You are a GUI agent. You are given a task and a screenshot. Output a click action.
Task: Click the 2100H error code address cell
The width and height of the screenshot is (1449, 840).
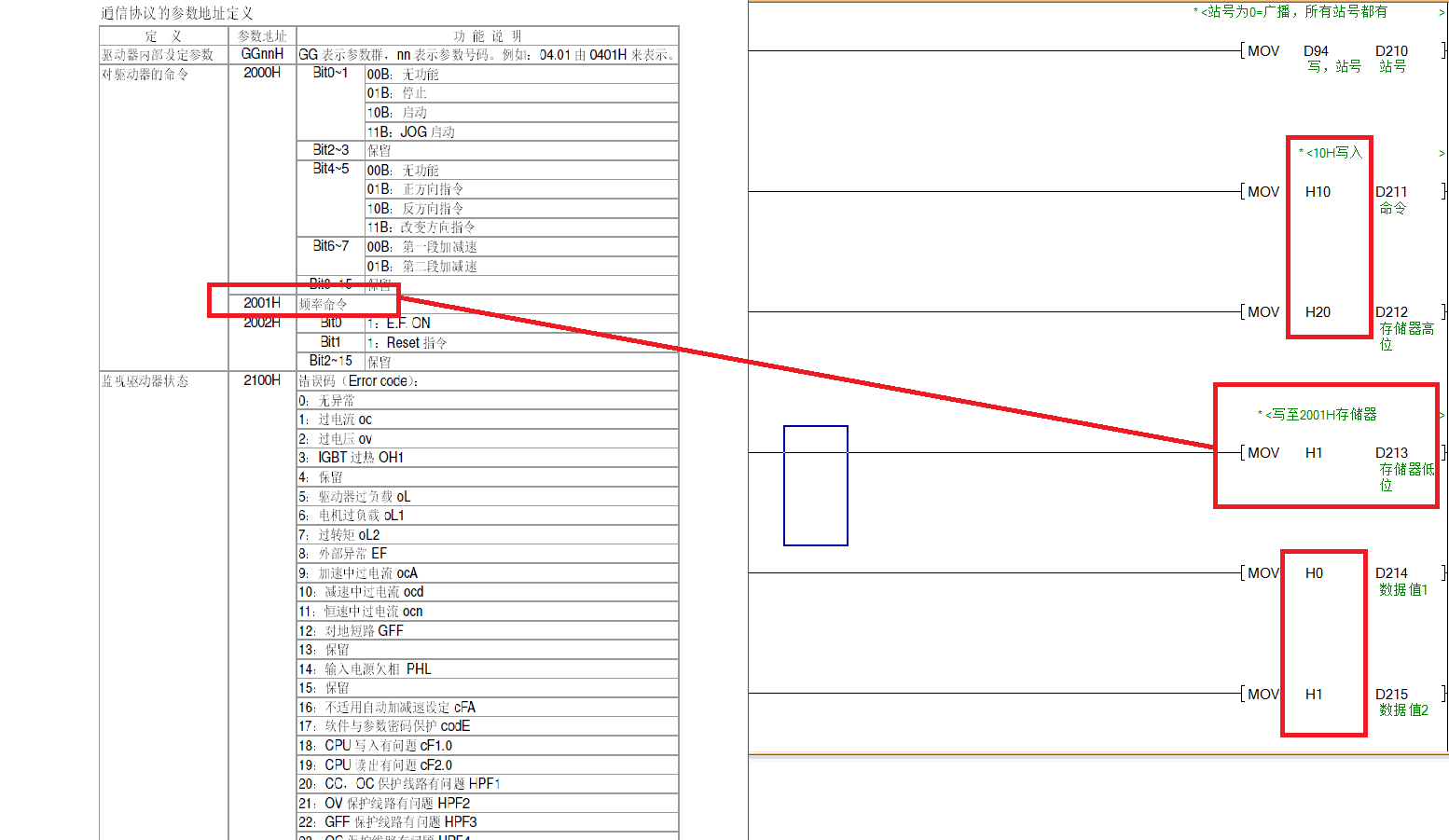coord(262,380)
